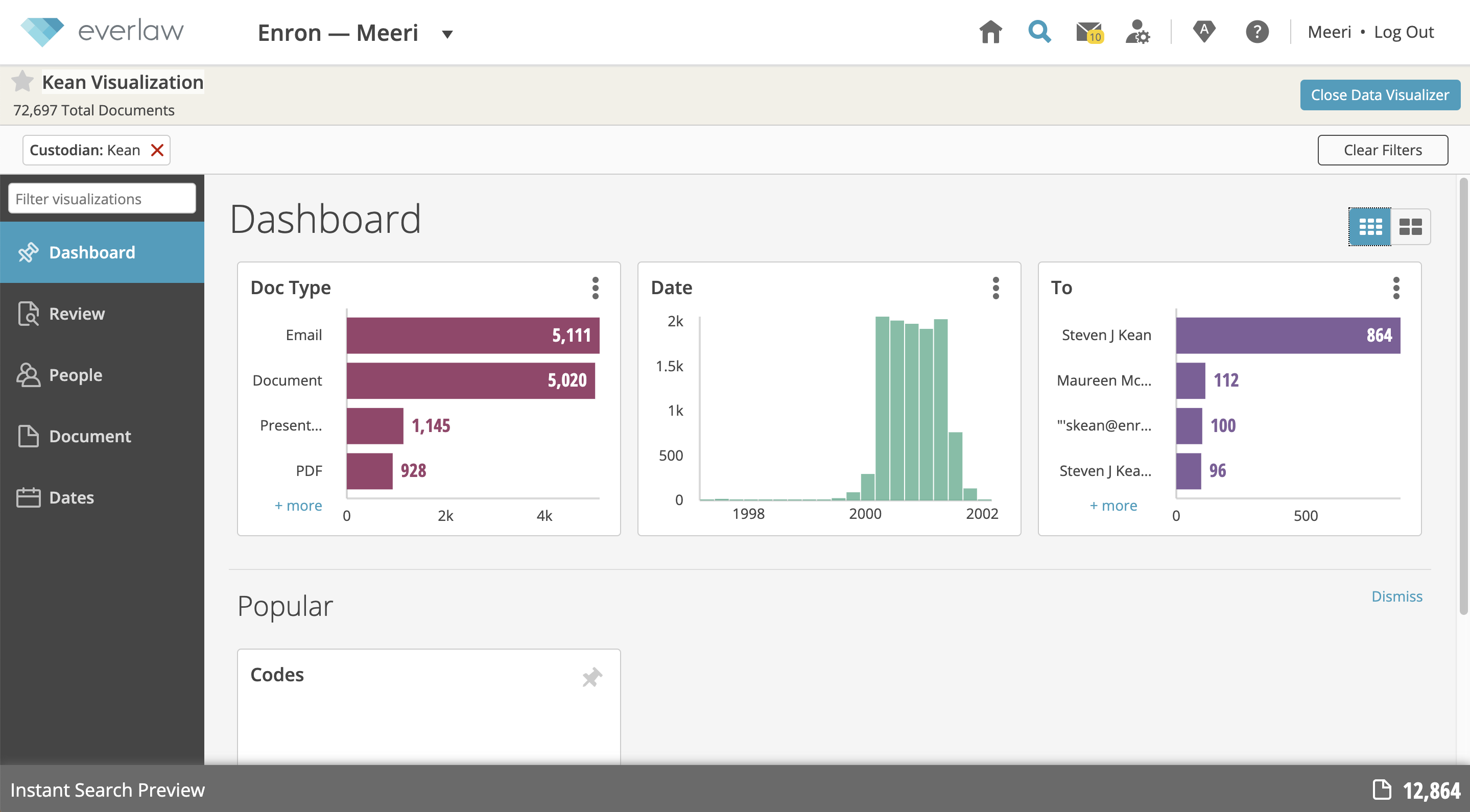Open the Date card three-dot menu

pos(996,288)
